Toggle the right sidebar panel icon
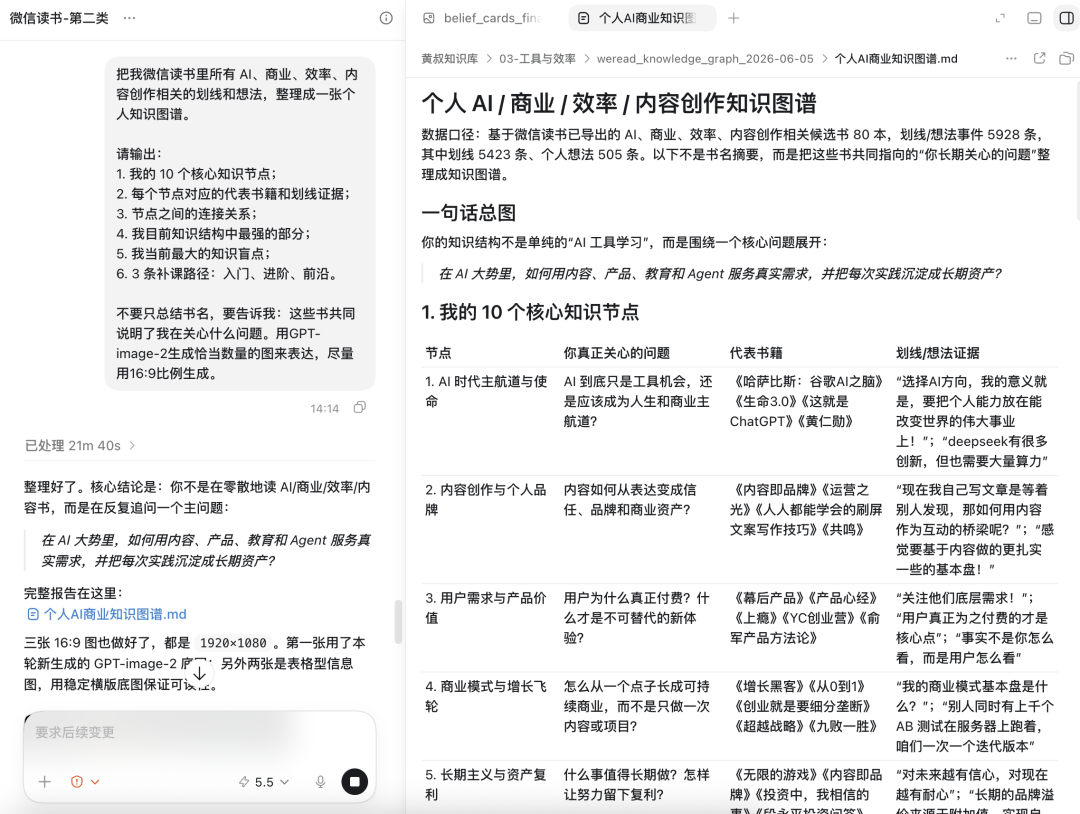 [x=1066, y=18]
